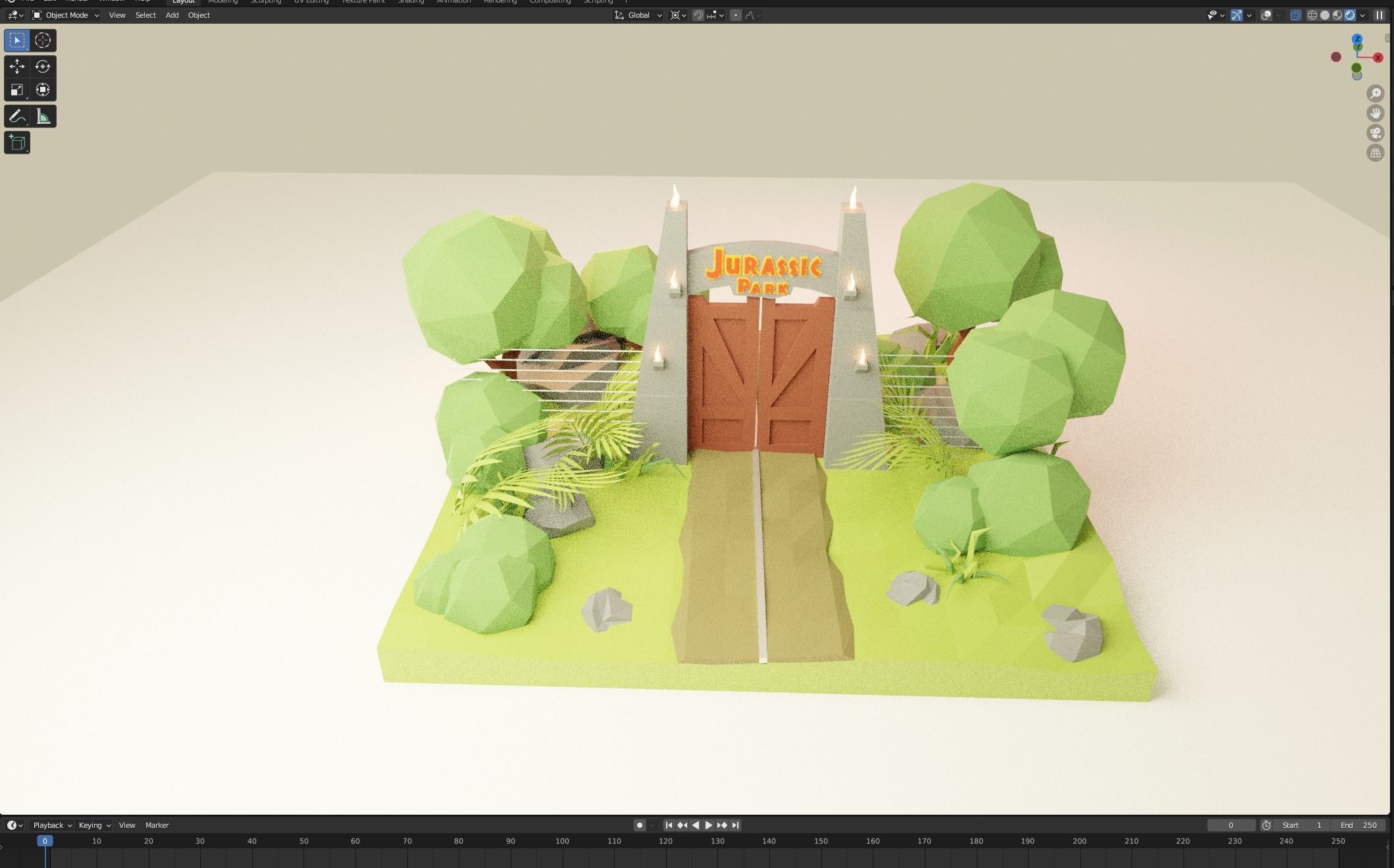Select the Select Box tool

pyautogui.click(x=17, y=41)
